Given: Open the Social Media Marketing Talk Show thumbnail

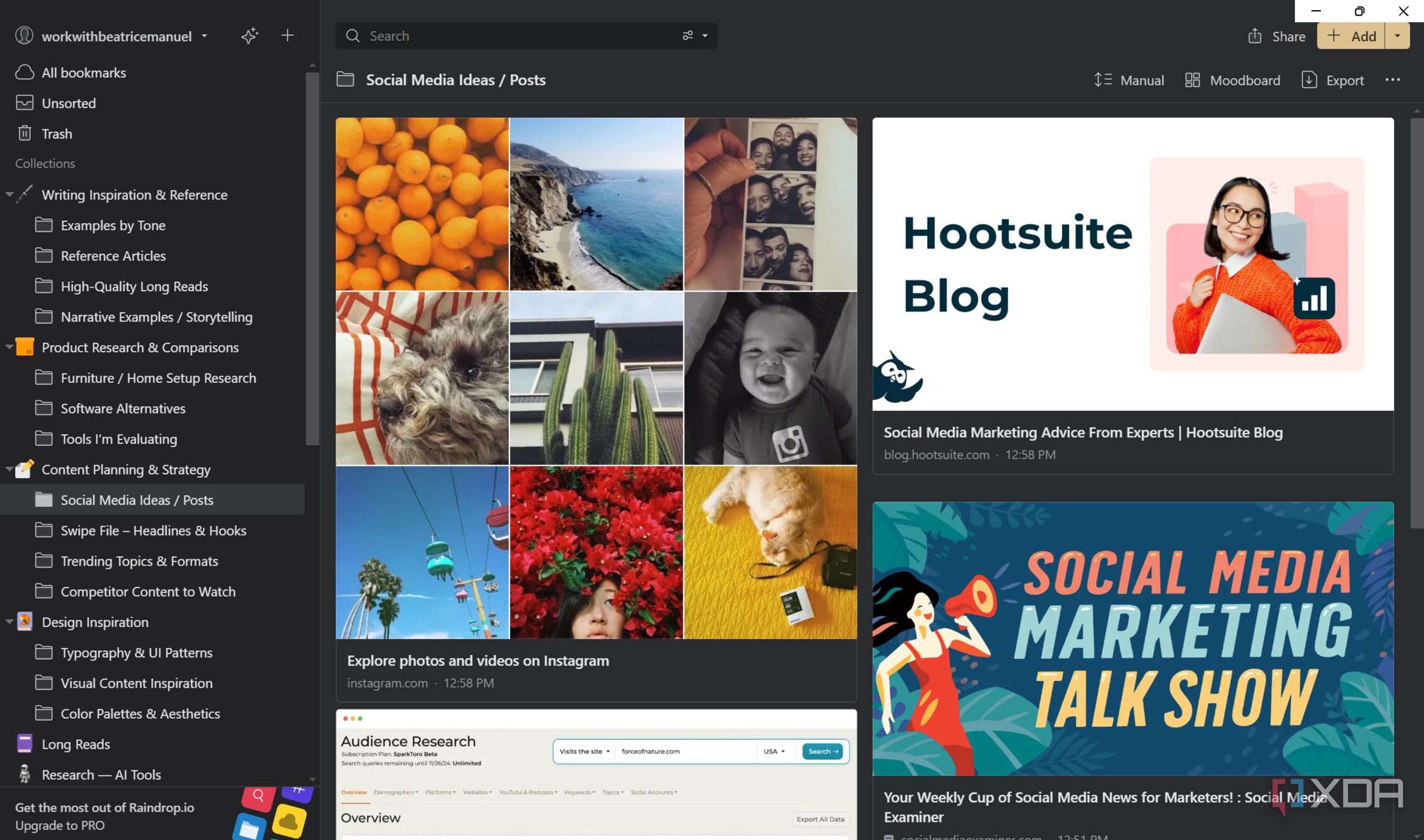Looking at the screenshot, I should click(x=1133, y=639).
